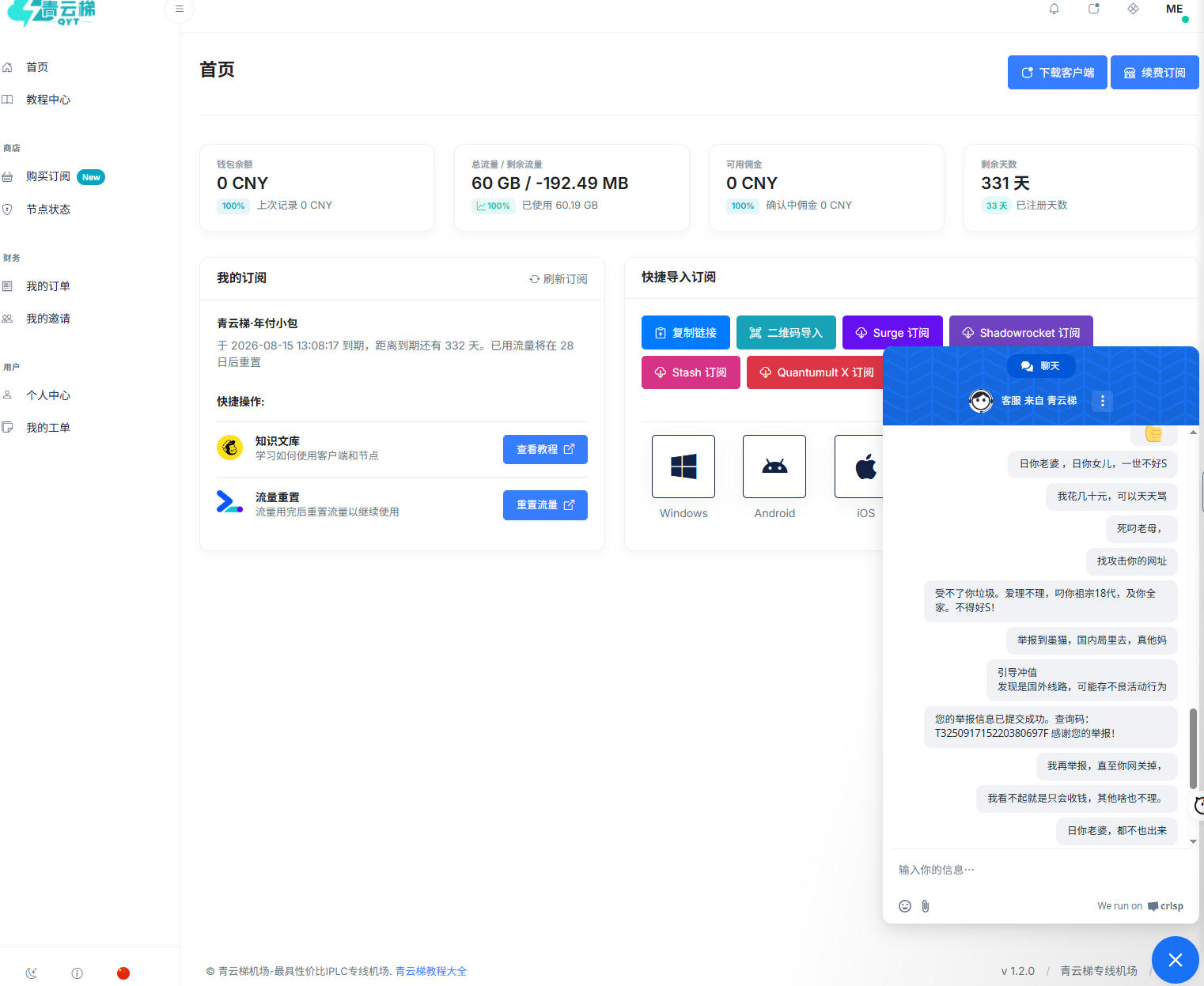The height and width of the screenshot is (986, 1204).
Task: Open 我的订单 in the sidebar
Action: pos(48,286)
